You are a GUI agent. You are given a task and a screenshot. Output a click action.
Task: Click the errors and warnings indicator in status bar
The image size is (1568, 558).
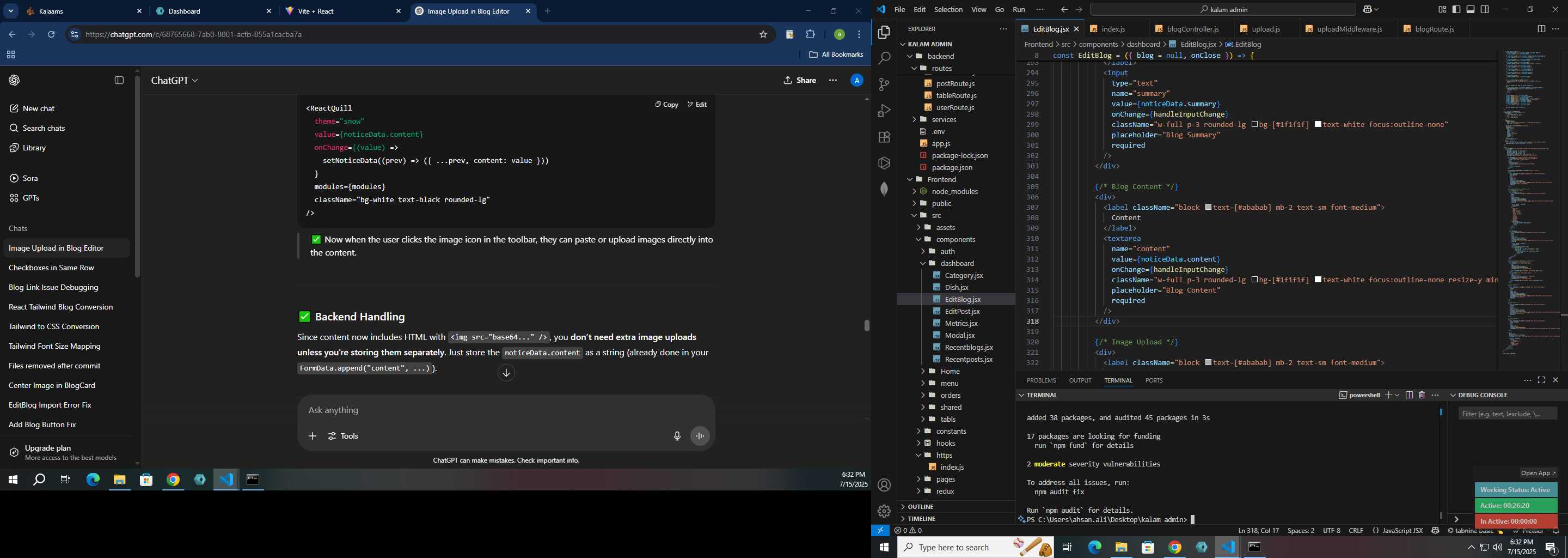click(908, 531)
